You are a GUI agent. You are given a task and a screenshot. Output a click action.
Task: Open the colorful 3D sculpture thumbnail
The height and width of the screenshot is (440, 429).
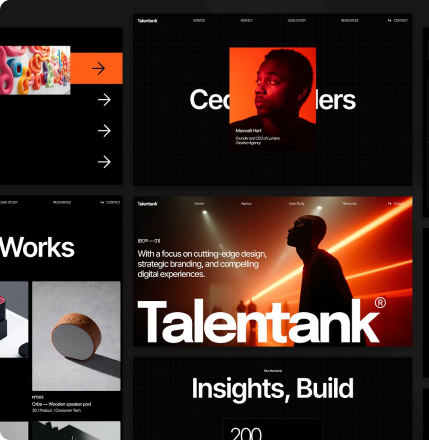[x=35, y=70]
